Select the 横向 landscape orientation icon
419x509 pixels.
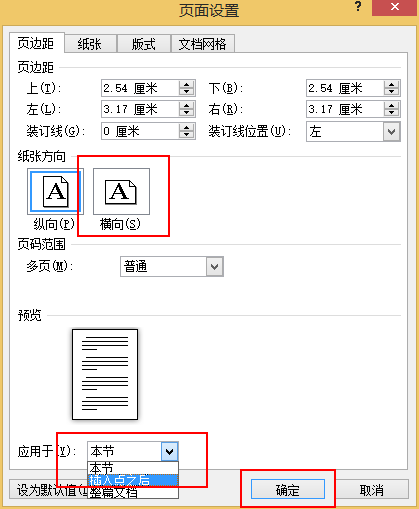coord(121,192)
